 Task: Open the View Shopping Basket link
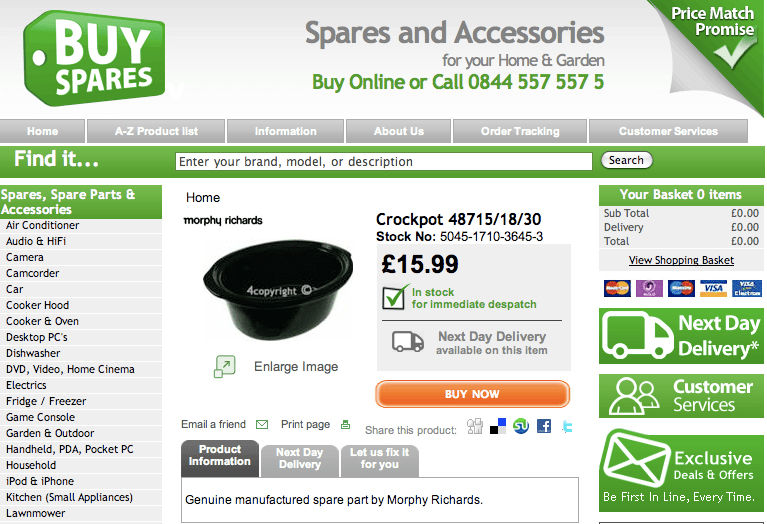681,261
